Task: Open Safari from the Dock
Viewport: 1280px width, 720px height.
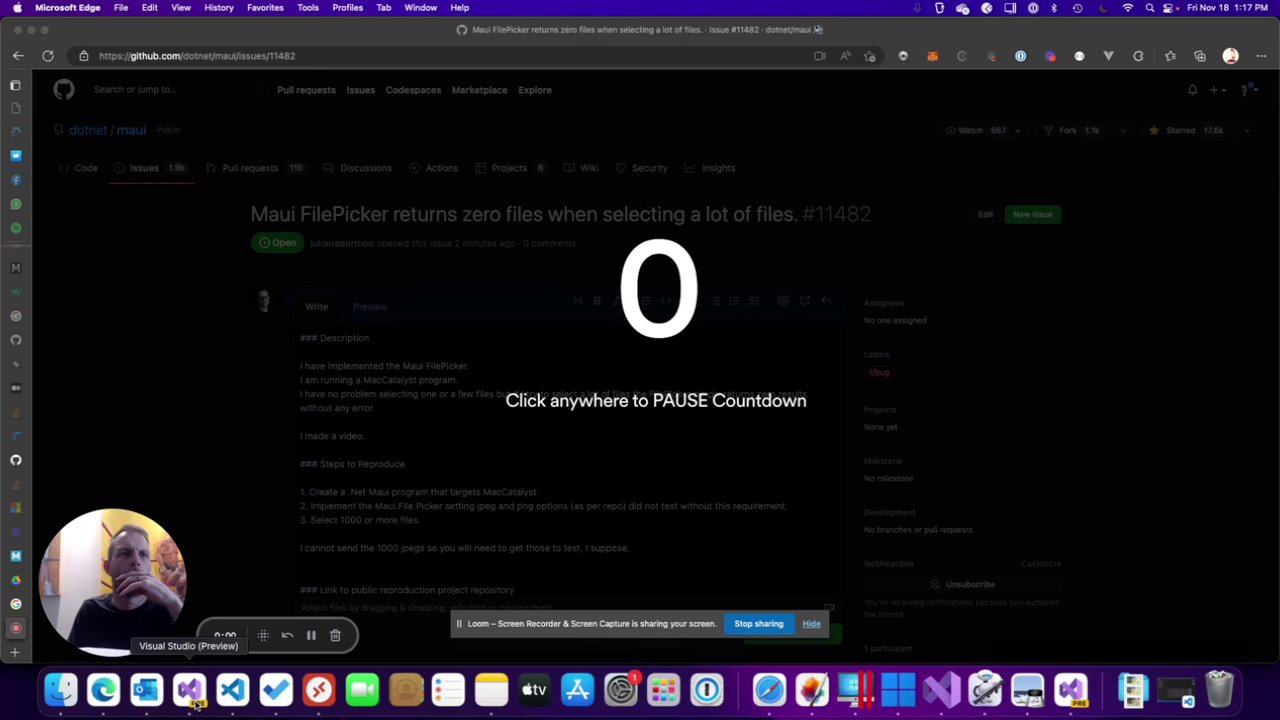Action: [x=769, y=690]
